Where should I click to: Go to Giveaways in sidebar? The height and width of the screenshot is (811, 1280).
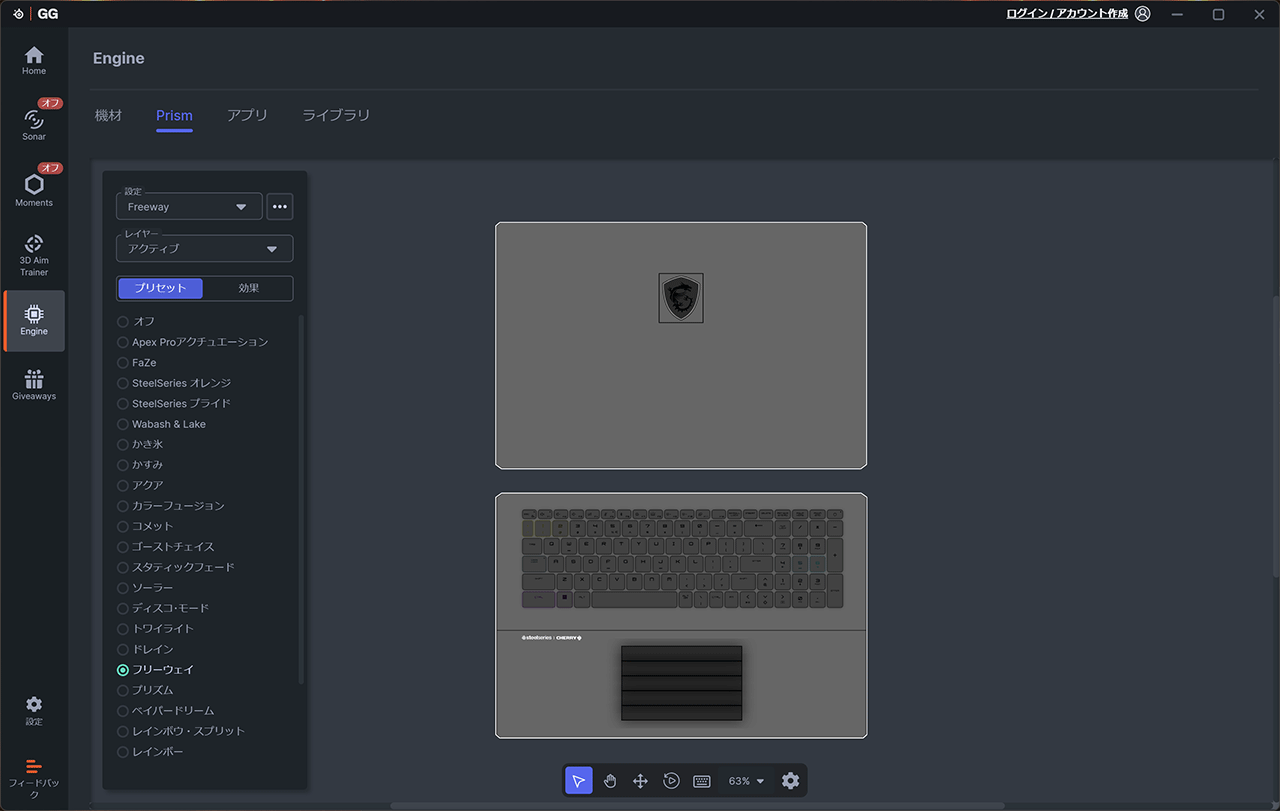(x=34, y=385)
